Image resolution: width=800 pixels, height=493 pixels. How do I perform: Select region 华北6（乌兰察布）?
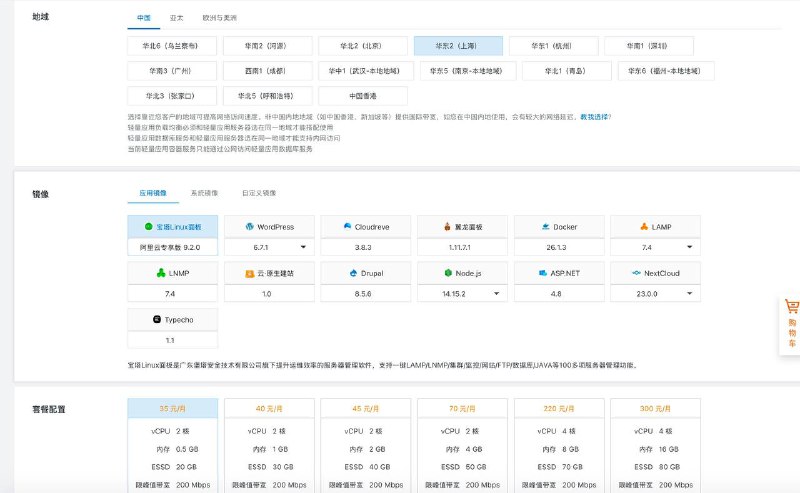click(172, 46)
